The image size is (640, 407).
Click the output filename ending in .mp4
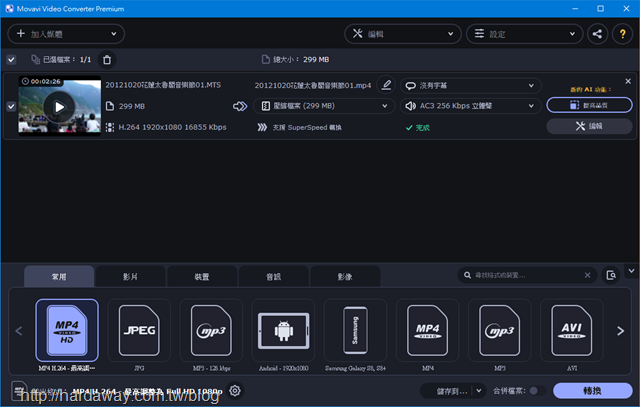pos(313,85)
